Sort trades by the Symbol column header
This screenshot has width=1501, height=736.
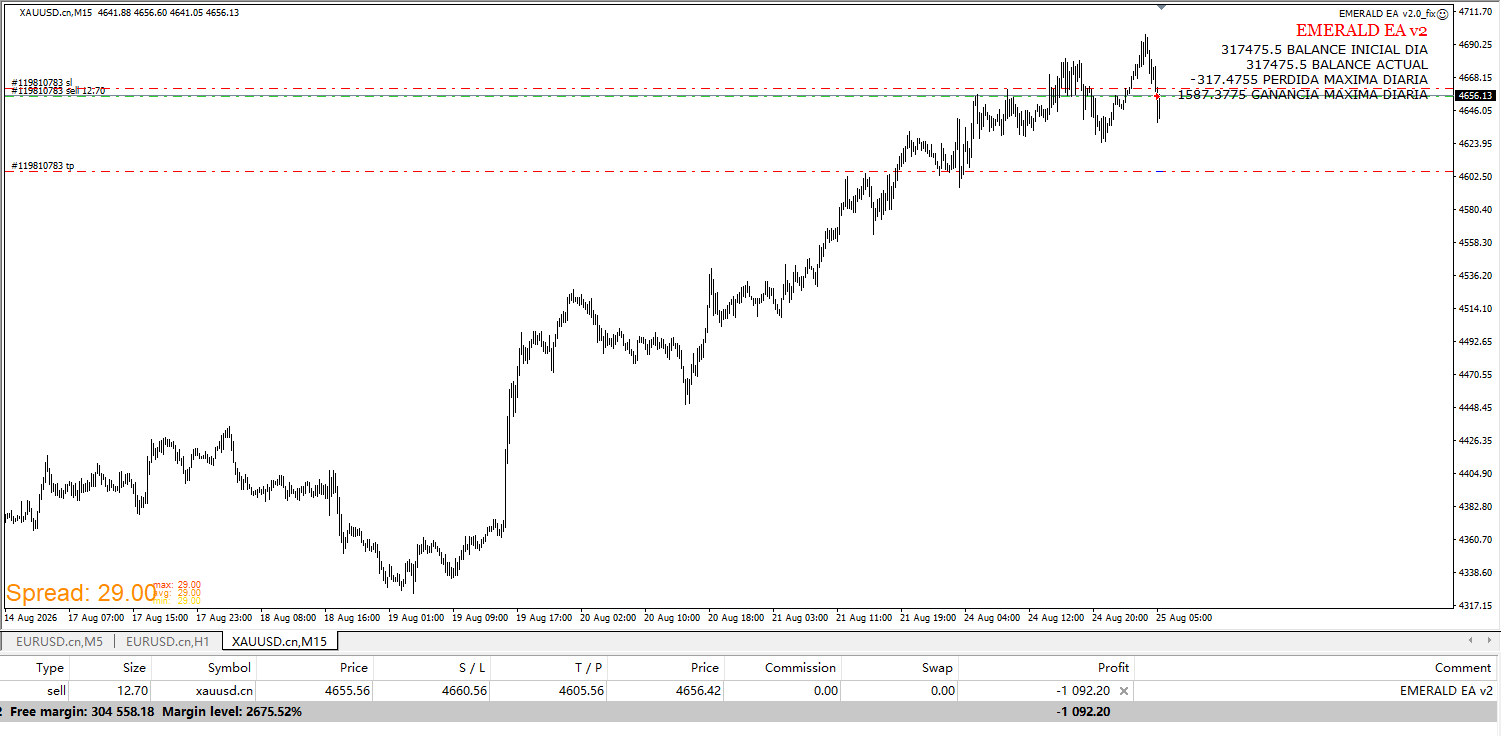point(230,667)
